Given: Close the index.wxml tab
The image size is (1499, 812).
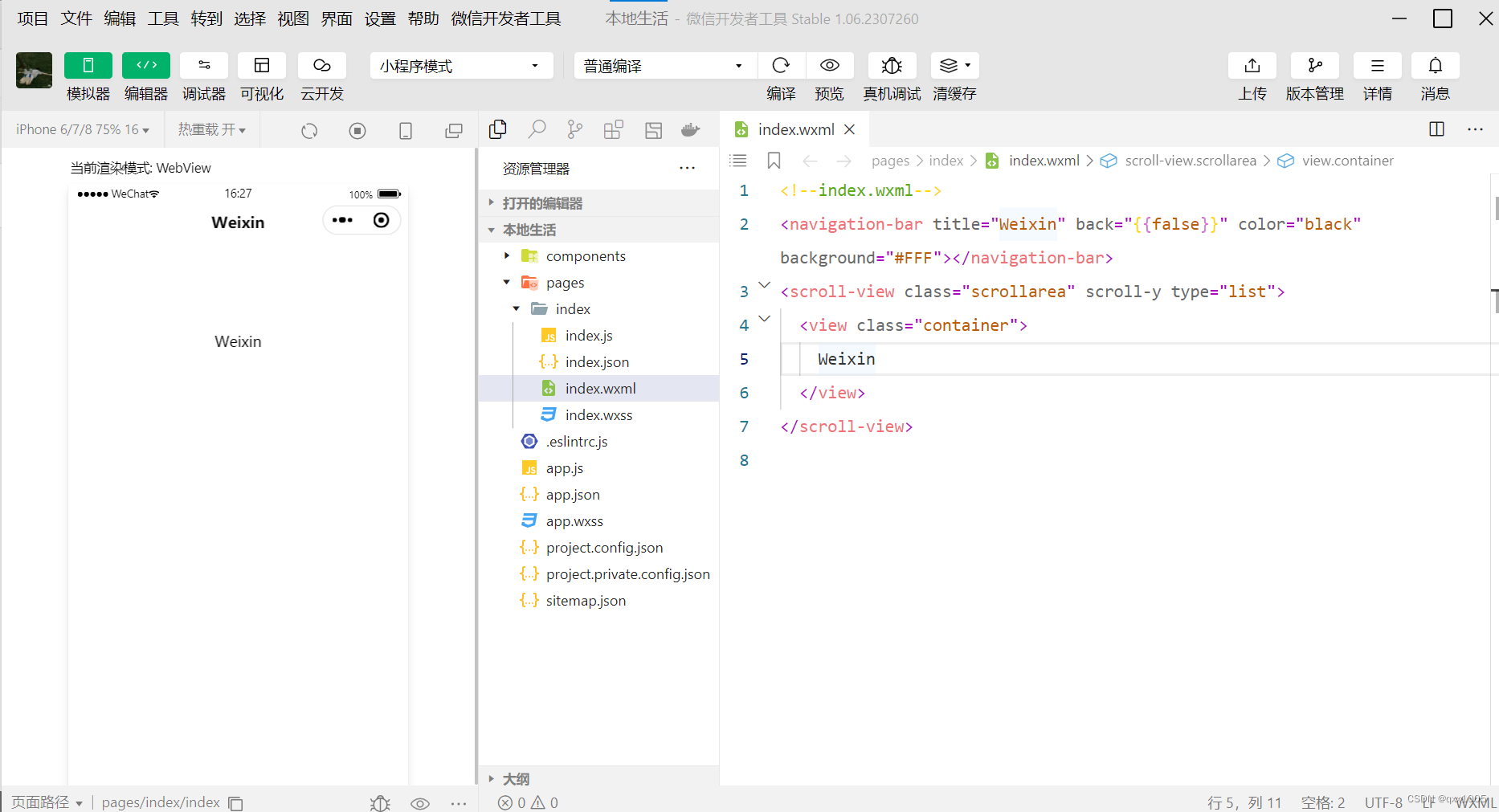Looking at the screenshot, I should tap(850, 129).
